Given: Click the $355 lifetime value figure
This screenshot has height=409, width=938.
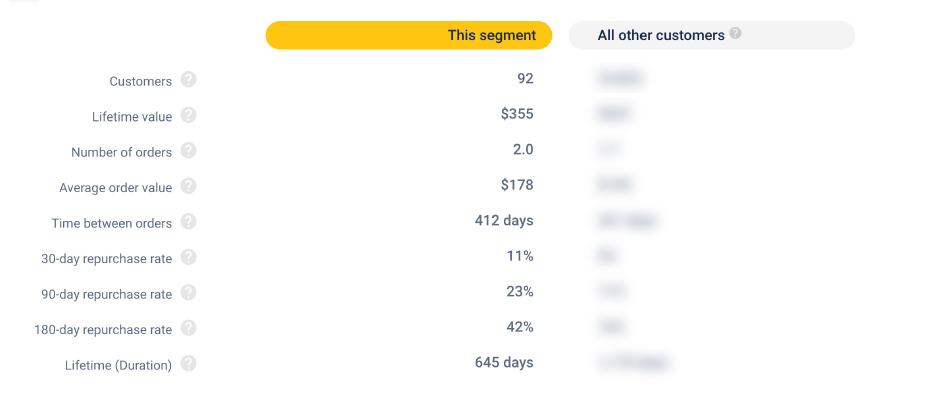Looking at the screenshot, I should 517,114.
